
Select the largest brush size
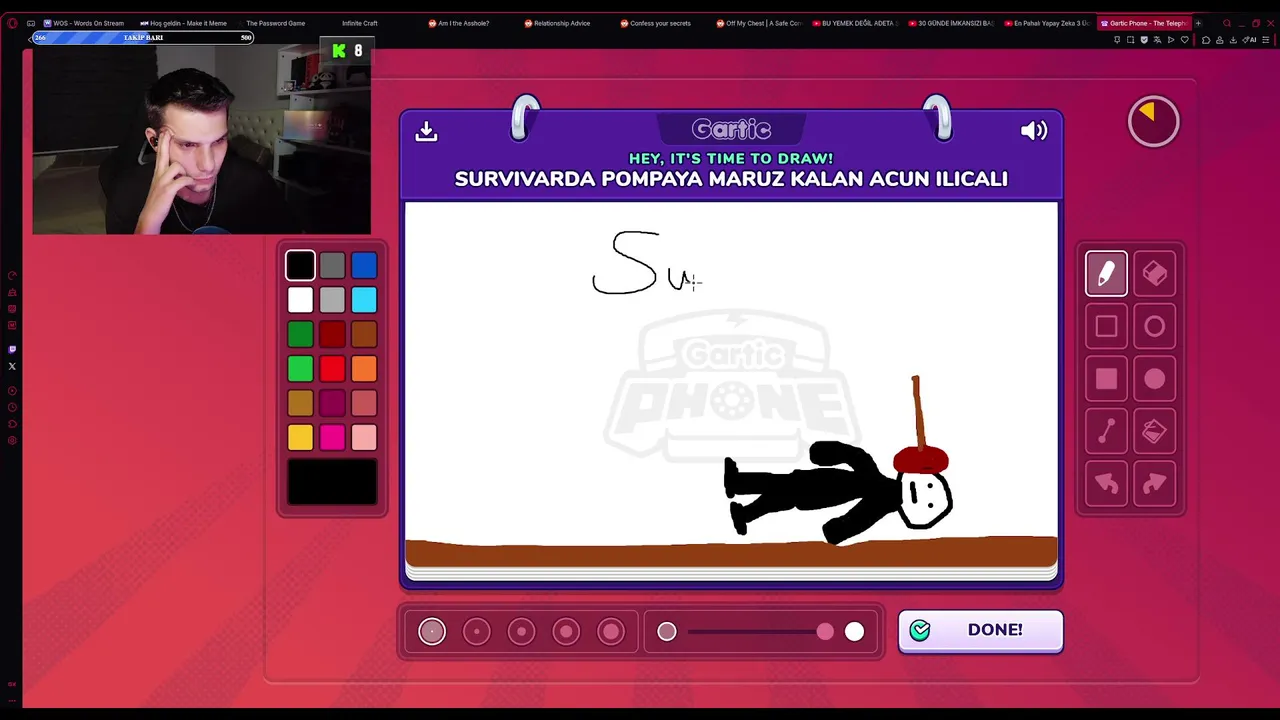coord(611,631)
